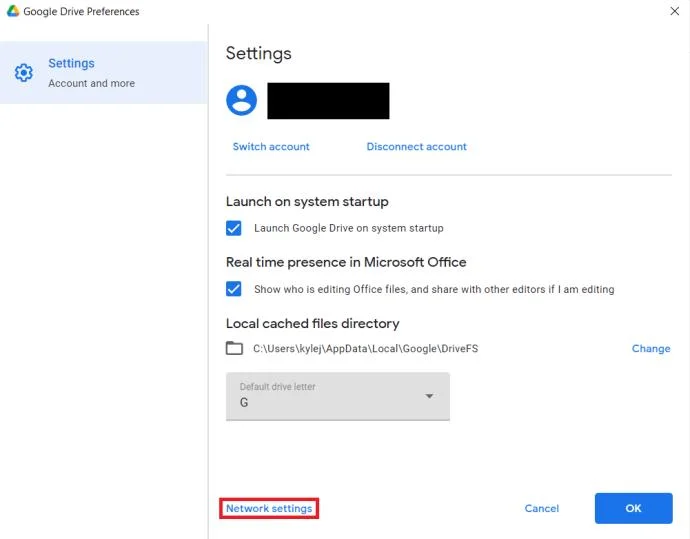Confirm with the OK button

[633, 508]
